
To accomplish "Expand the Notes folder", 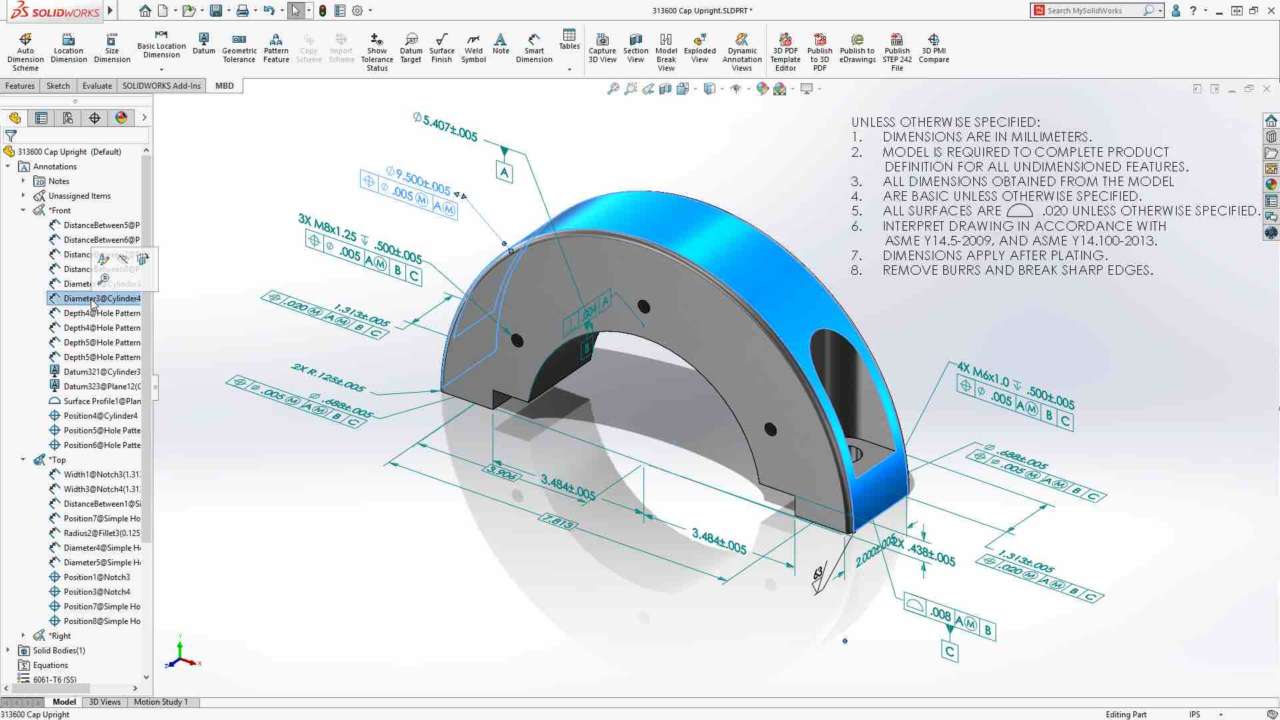I will [x=23, y=182].
